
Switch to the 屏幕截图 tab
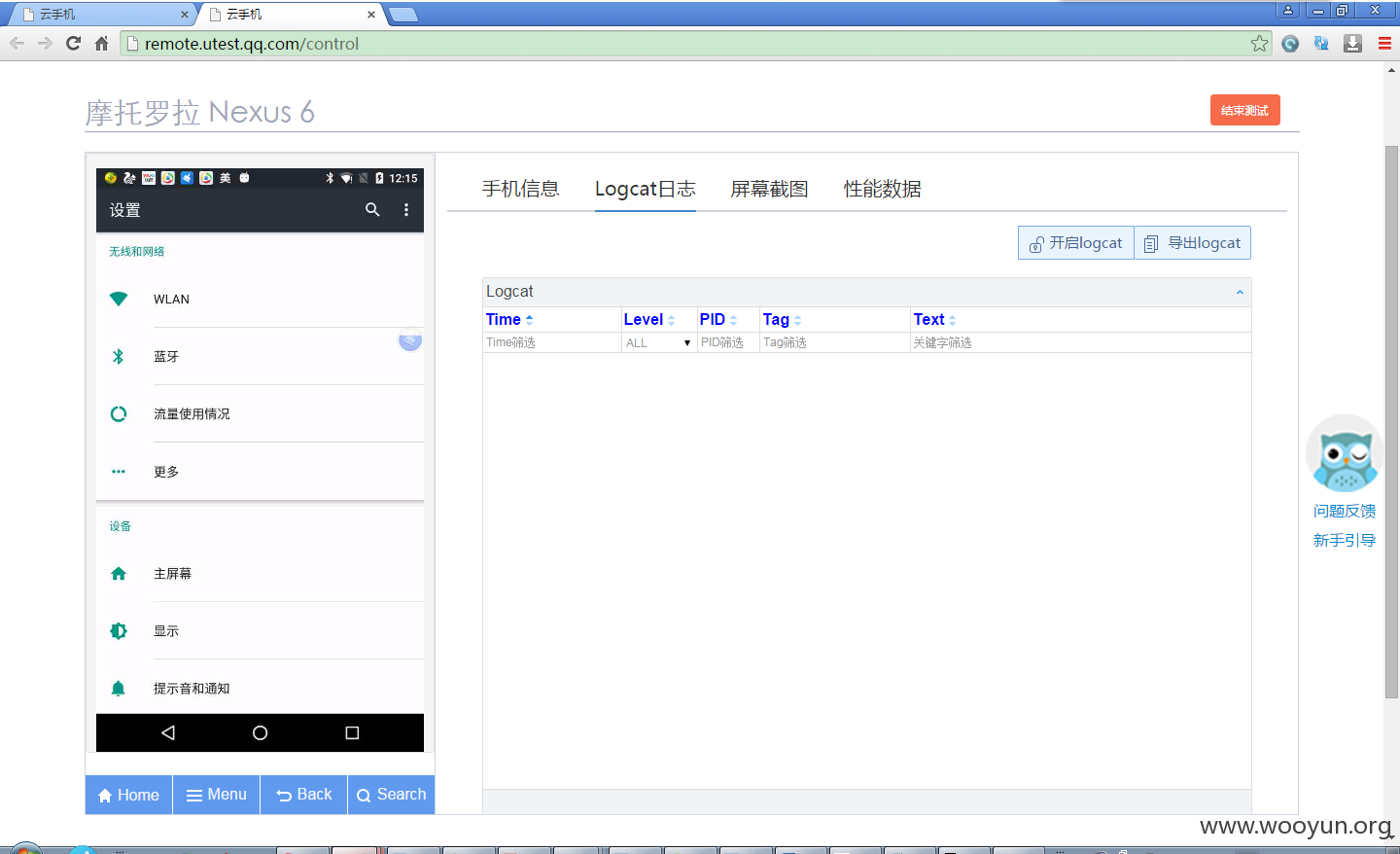[770, 189]
